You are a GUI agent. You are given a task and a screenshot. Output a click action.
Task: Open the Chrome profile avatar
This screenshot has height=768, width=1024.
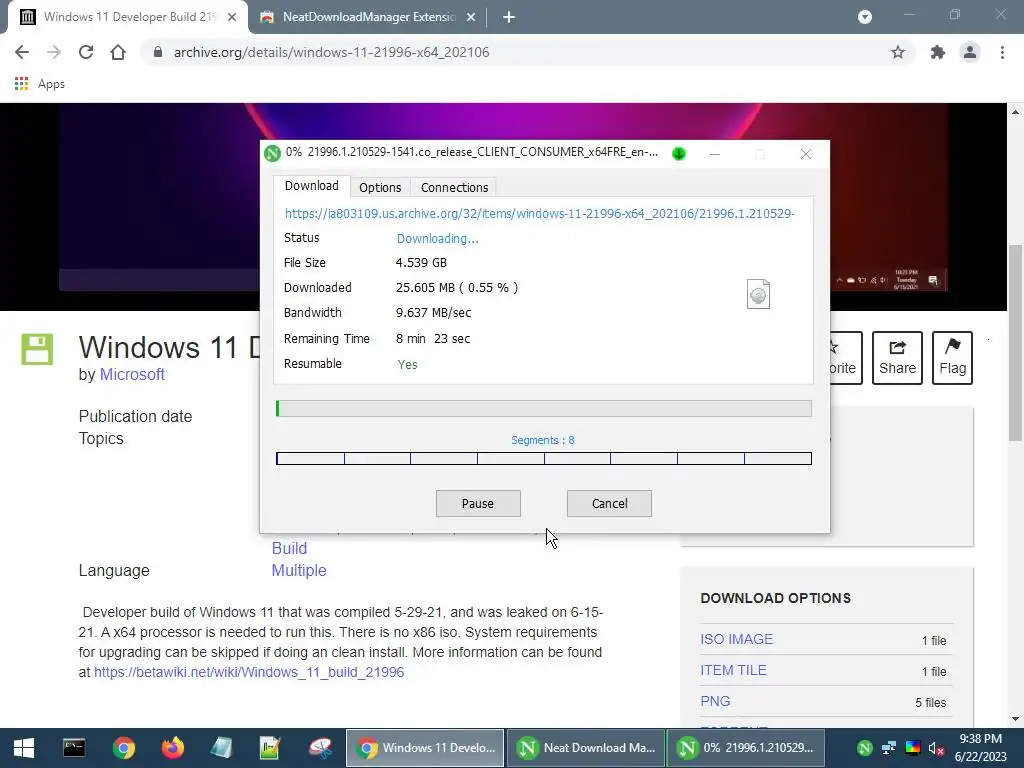970,52
